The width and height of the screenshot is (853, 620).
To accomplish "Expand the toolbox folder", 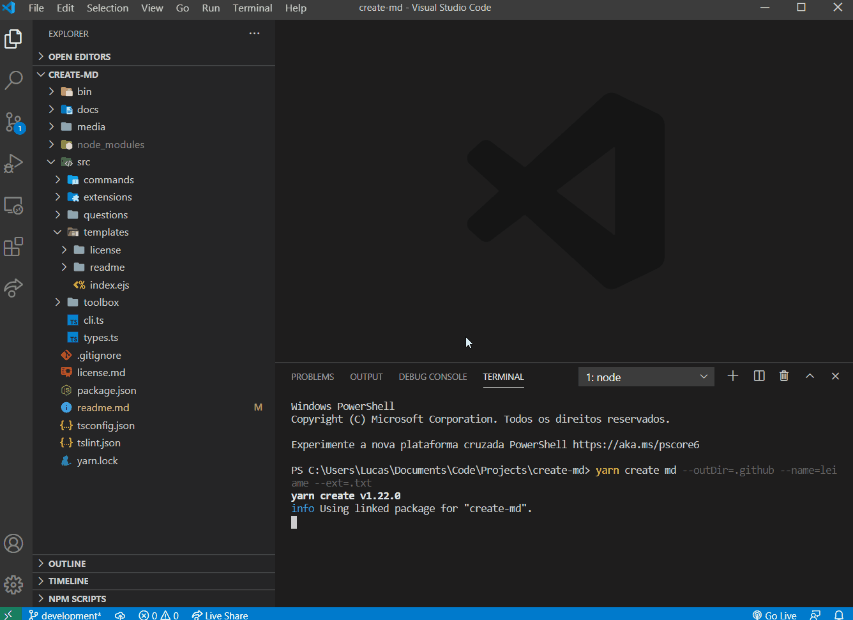I will 154,302.
